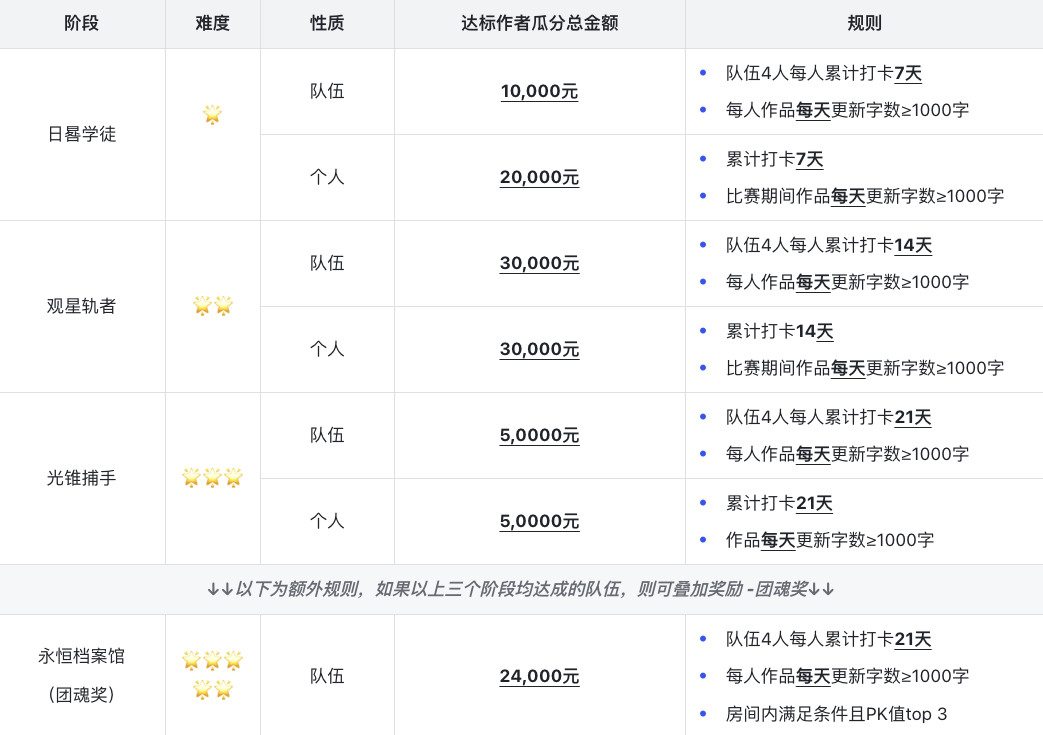Click the 永恒档案馆 stage name
This screenshot has height=735, width=1043.
pyautogui.click(x=82, y=657)
